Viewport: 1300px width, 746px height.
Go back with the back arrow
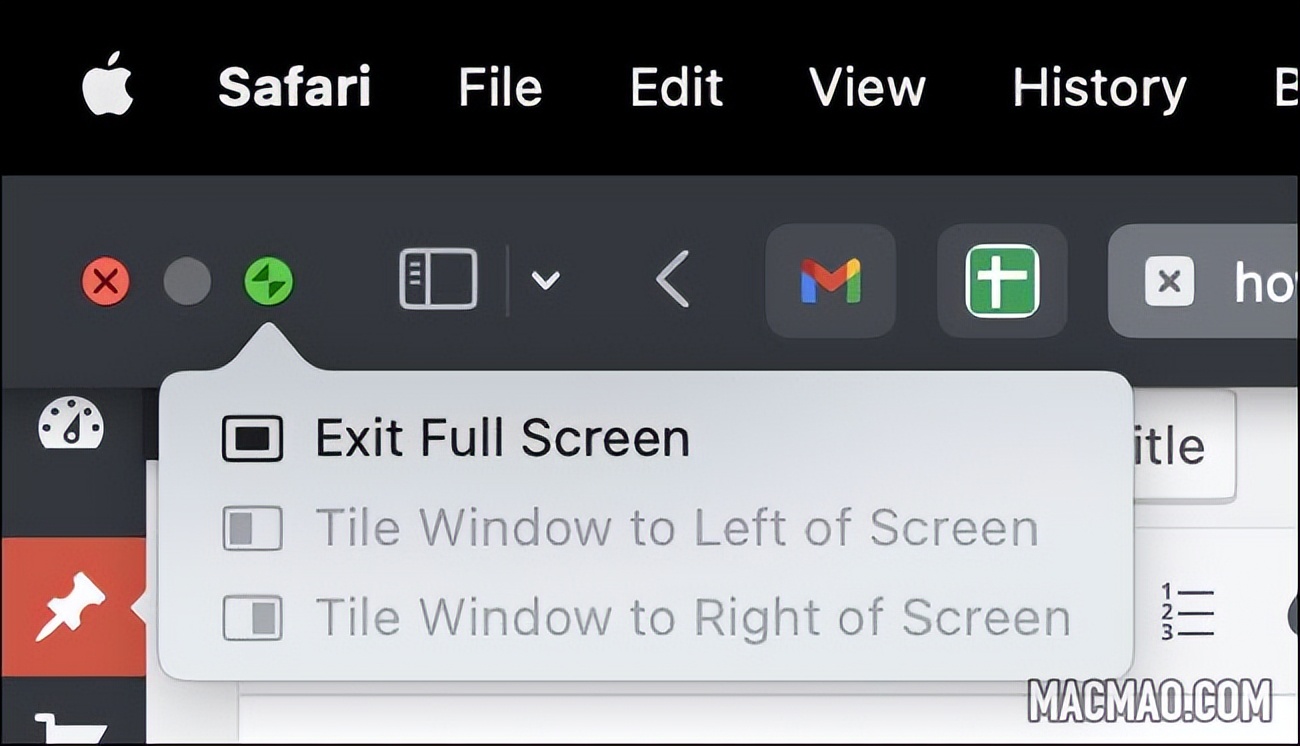tap(673, 279)
